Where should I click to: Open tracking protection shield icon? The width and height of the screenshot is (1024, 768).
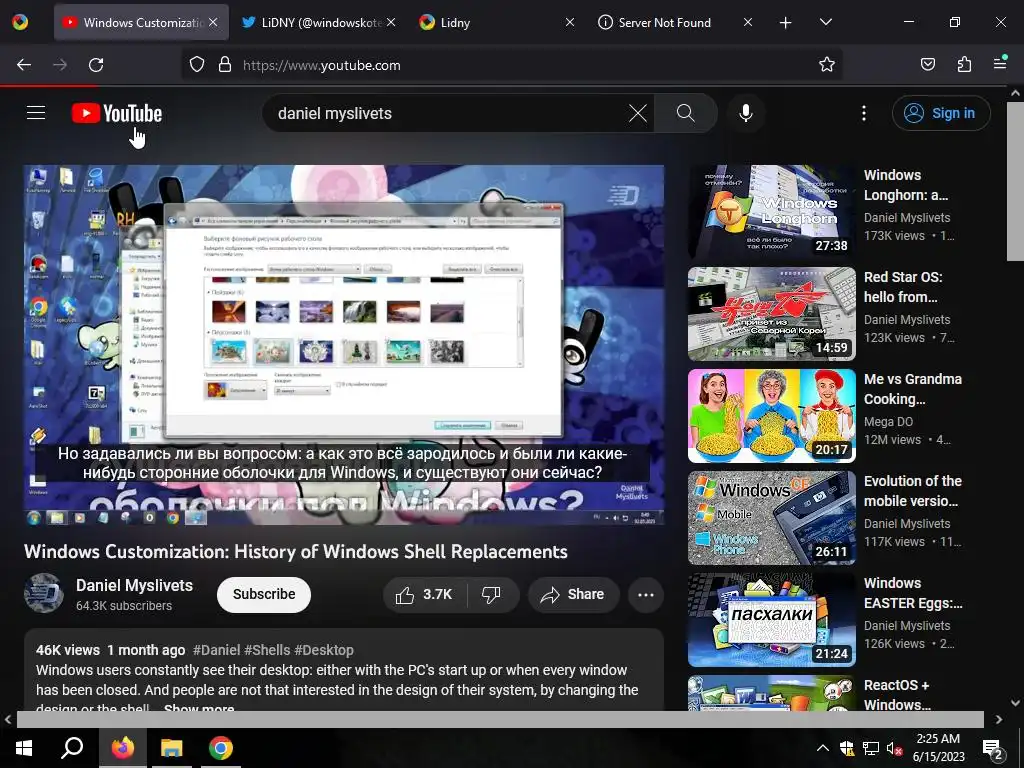(x=197, y=65)
